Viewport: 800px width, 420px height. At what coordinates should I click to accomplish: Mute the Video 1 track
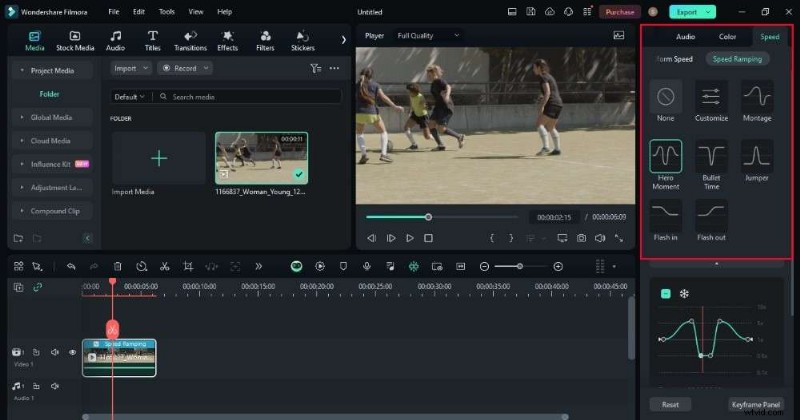(55, 352)
